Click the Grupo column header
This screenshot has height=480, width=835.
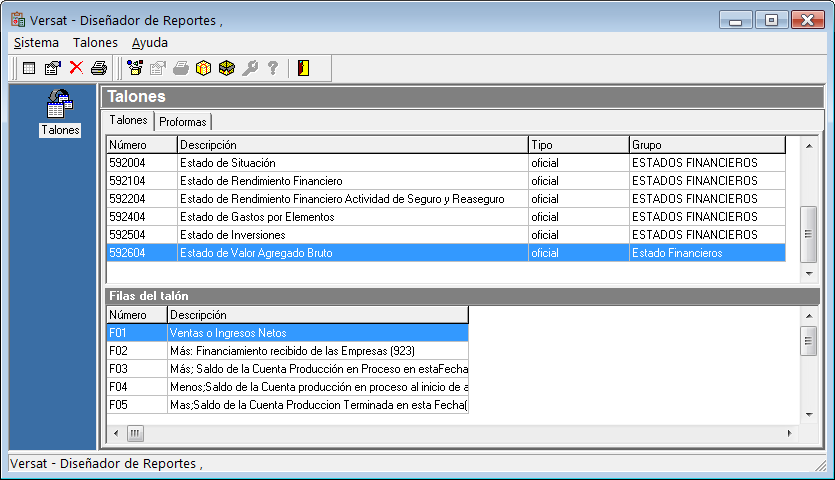708,145
